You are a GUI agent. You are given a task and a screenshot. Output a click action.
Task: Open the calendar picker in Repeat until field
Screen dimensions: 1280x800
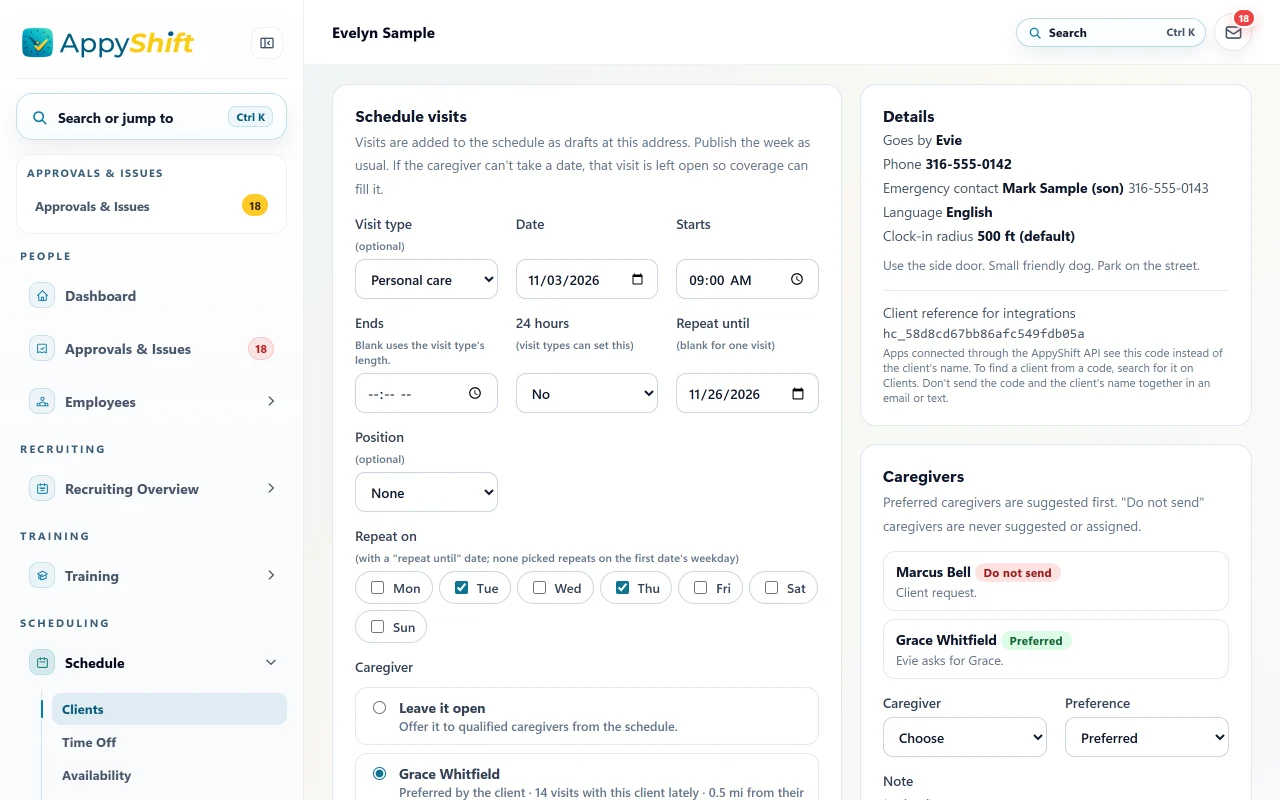pyautogui.click(x=798, y=394)
